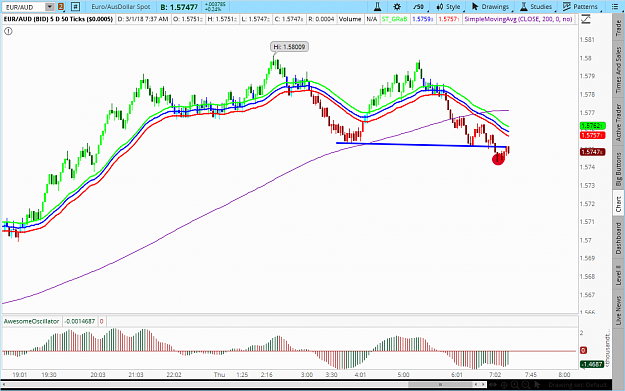Click the chart scale toggle icon

click(586, 19)
